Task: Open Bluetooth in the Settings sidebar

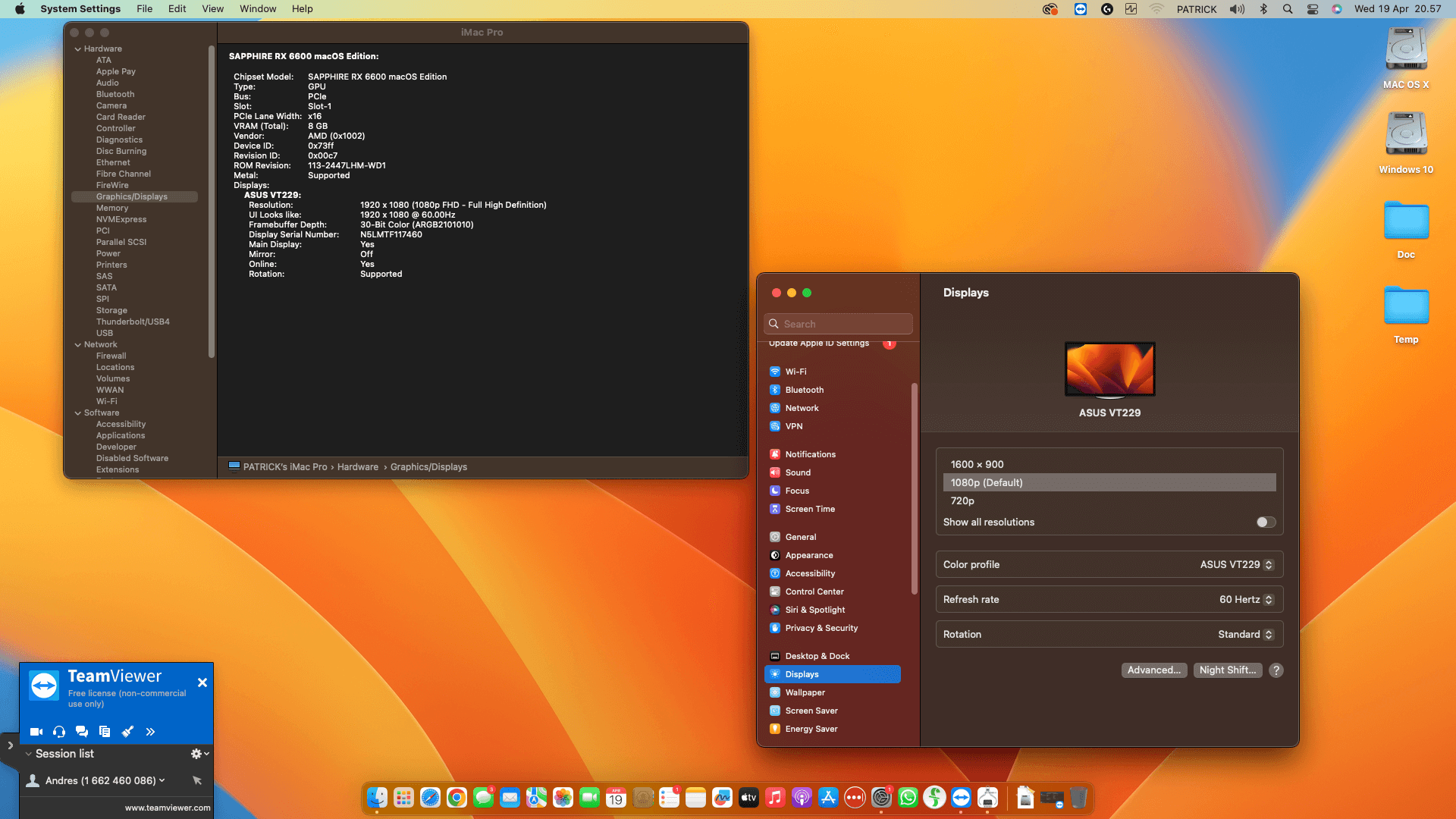Action: point(832,390)
